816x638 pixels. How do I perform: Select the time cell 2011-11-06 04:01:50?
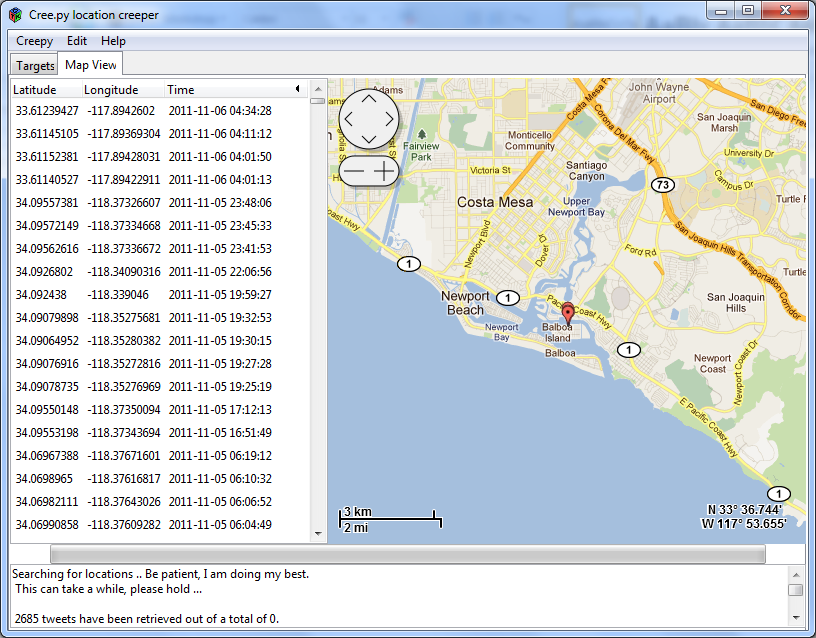pos(220,157)
